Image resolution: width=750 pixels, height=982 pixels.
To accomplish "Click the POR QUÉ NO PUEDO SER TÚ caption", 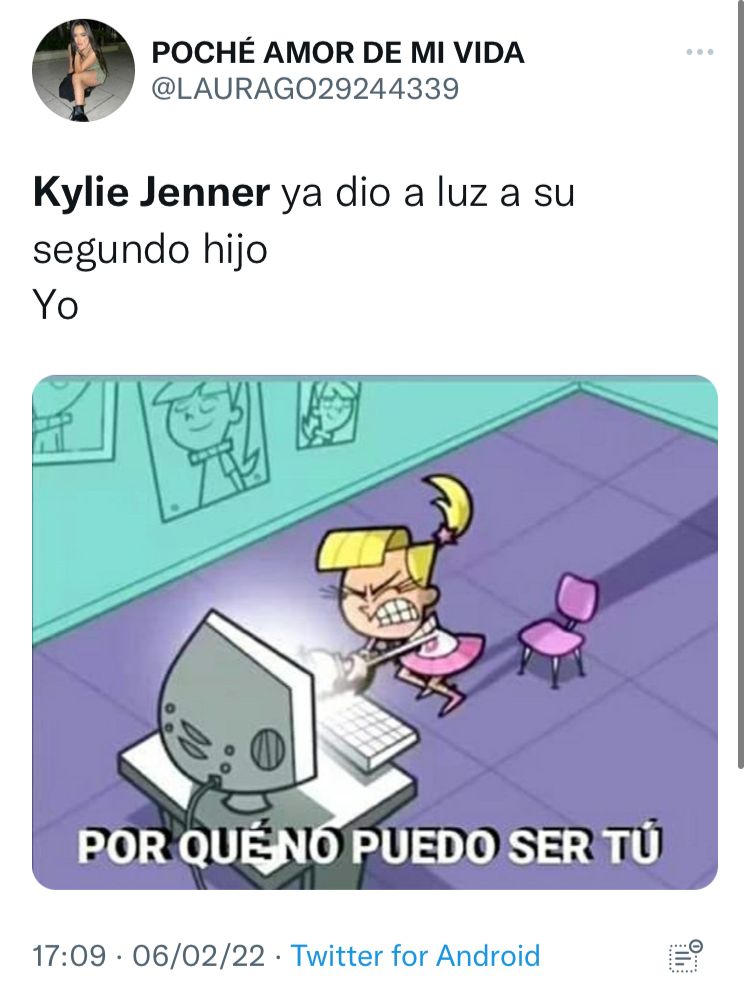I will [x=369, y=846].
